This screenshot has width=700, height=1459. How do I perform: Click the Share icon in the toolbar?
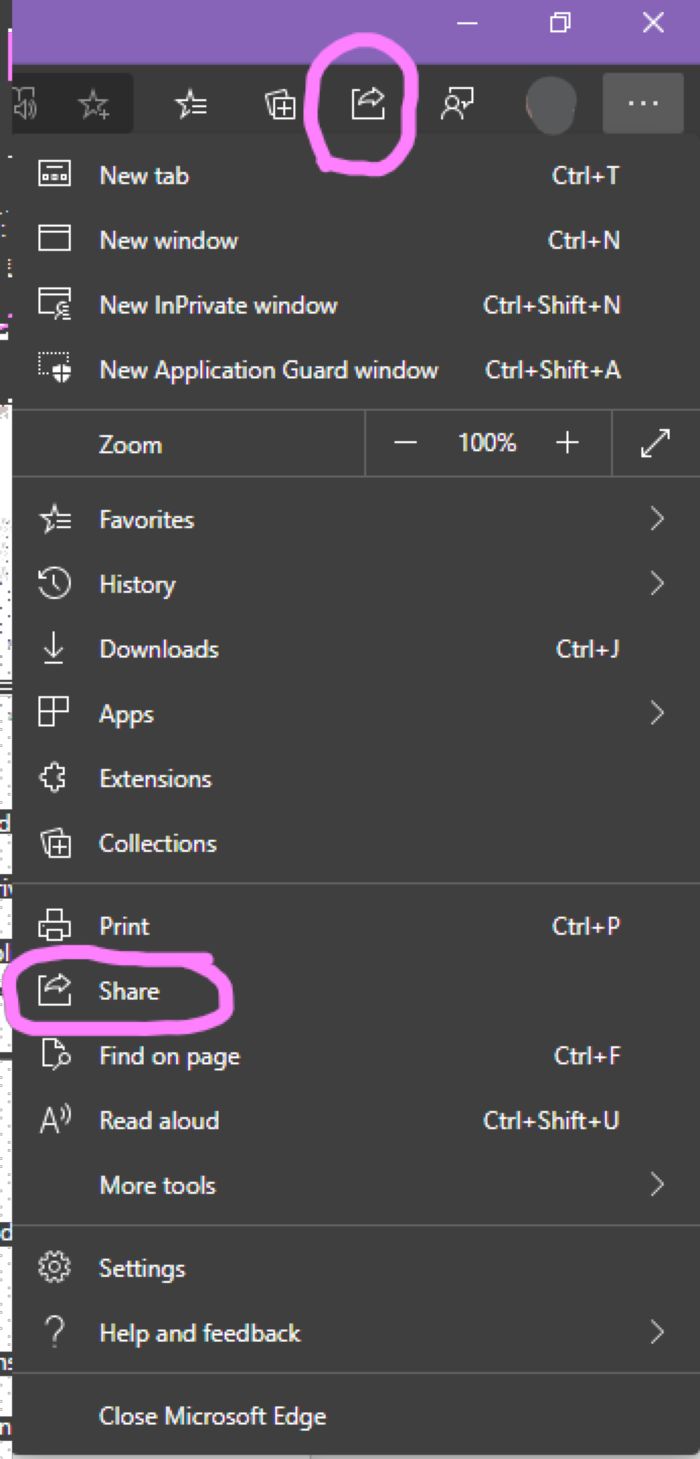click(367, 103)
